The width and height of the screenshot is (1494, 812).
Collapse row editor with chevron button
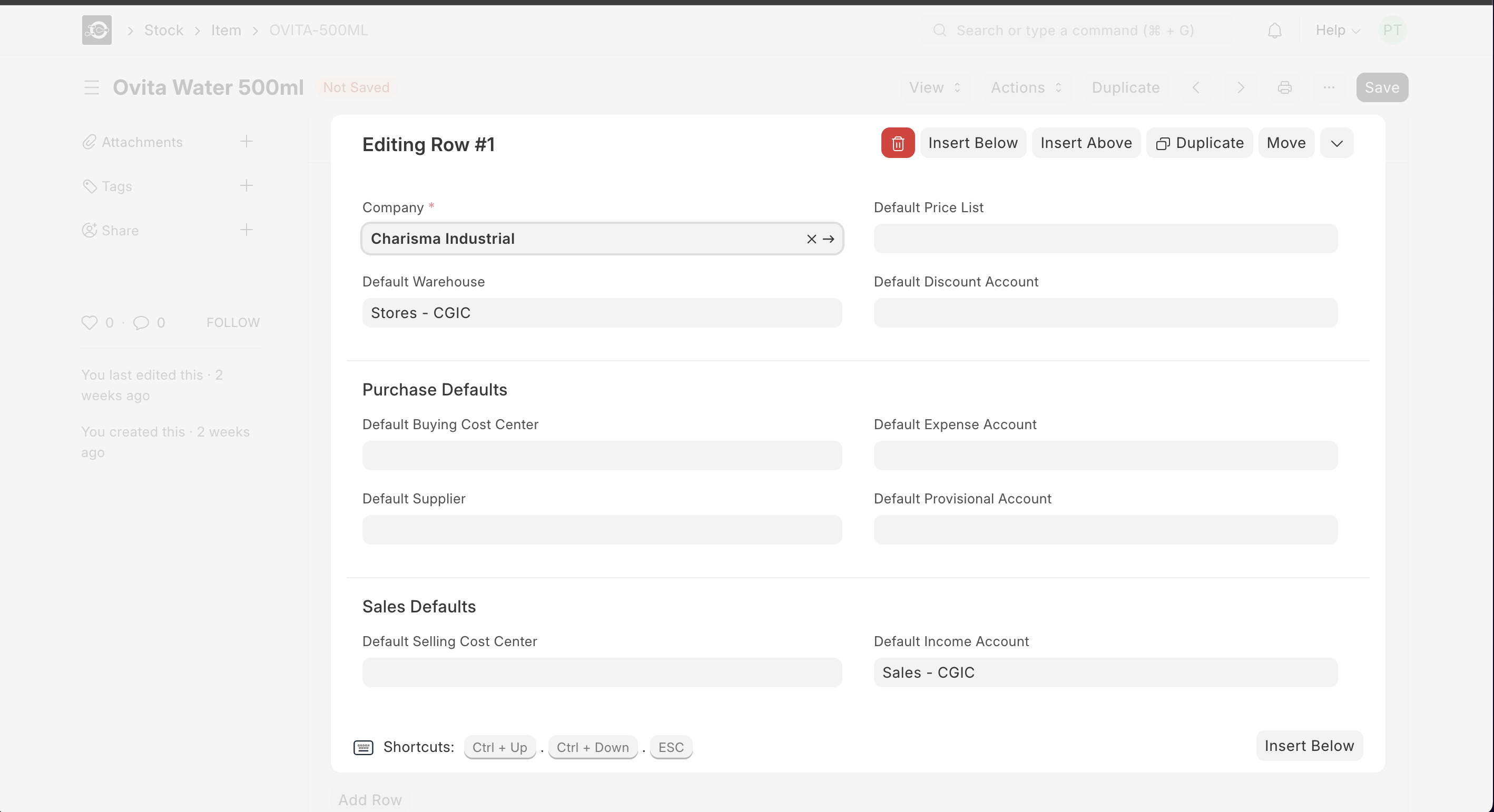(1336, 143)
